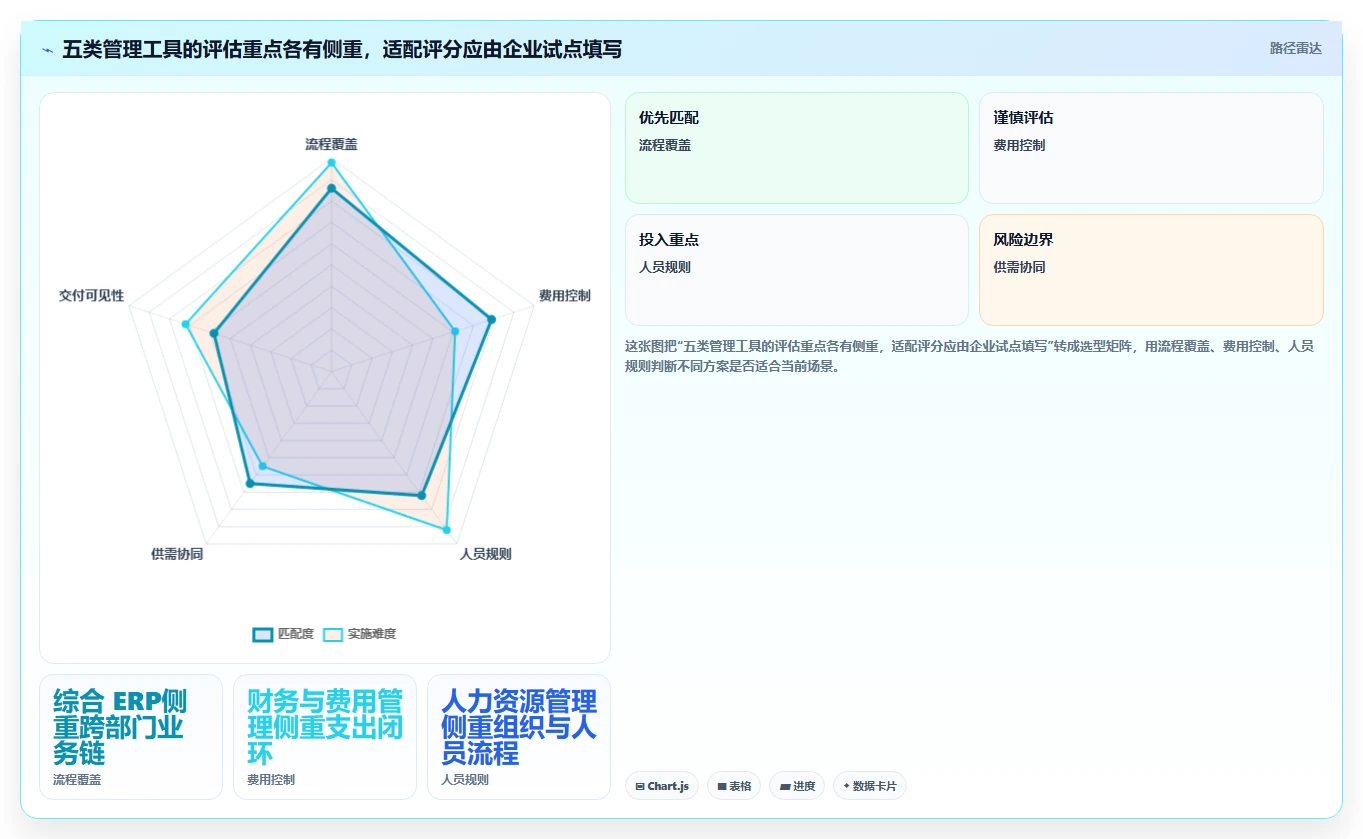Image resolution: width=1363 pixels, height=839 pixels.
Task: Click the 表格 tag chip
Action: pos(734,786)
